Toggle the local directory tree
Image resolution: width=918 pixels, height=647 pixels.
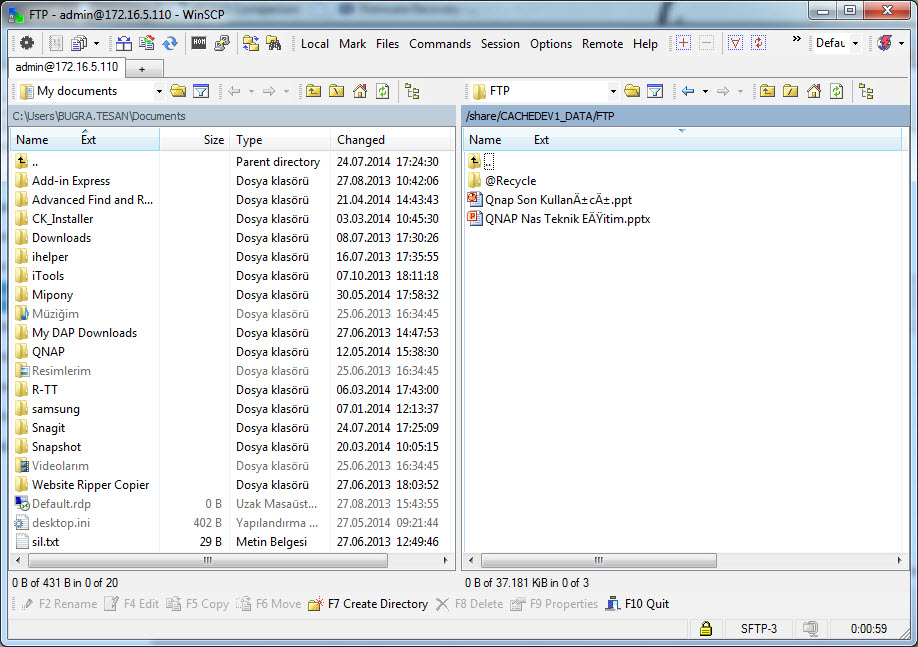(x=412, y=91)
